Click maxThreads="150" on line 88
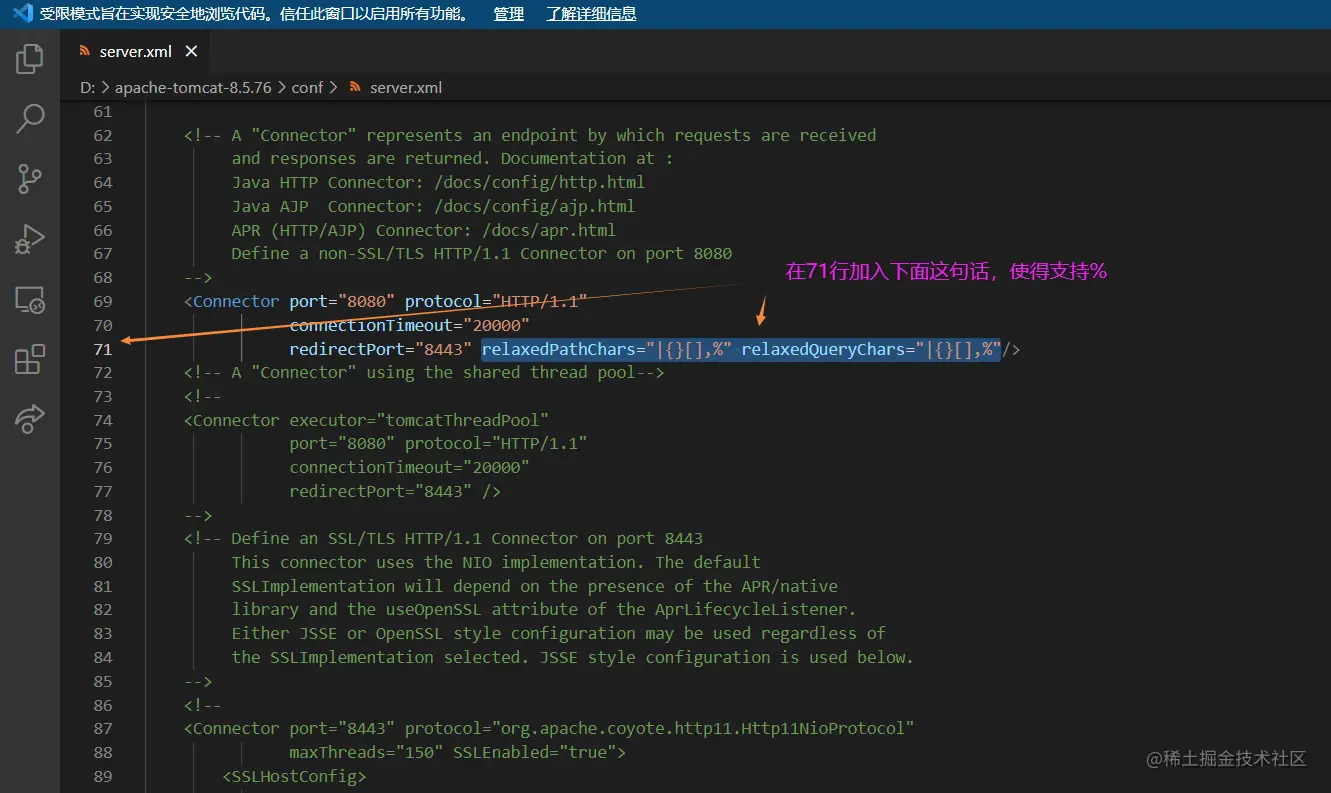 coord(366,752)
